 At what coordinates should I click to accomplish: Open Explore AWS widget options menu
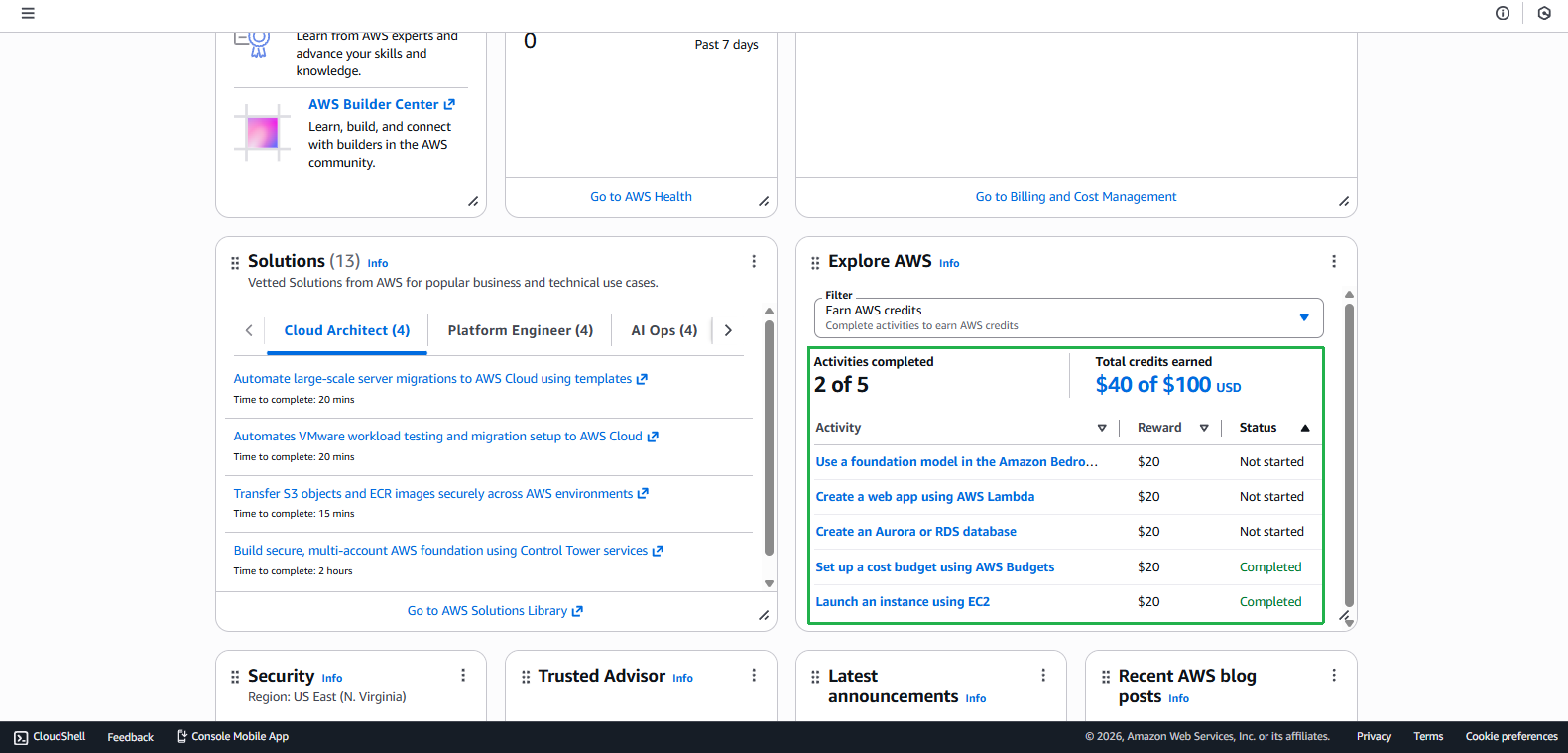point(1334,261)
